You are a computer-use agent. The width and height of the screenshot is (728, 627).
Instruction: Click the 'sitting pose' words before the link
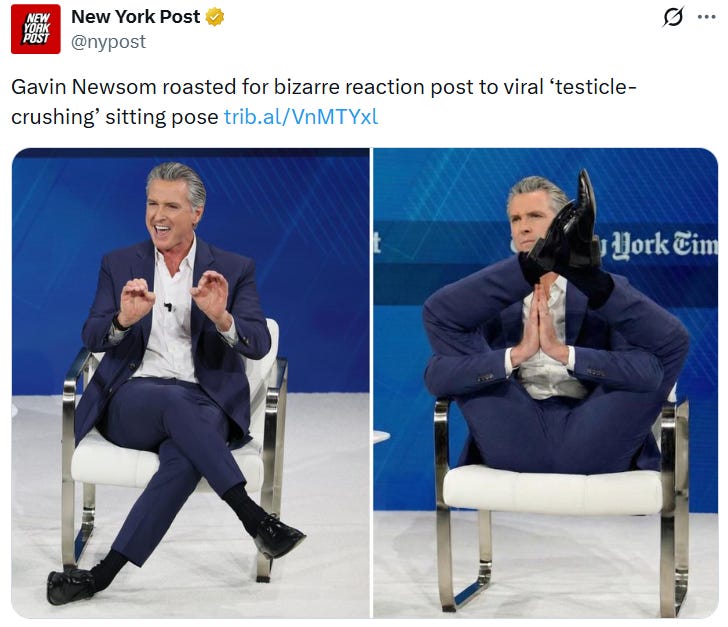click(162, 117)
